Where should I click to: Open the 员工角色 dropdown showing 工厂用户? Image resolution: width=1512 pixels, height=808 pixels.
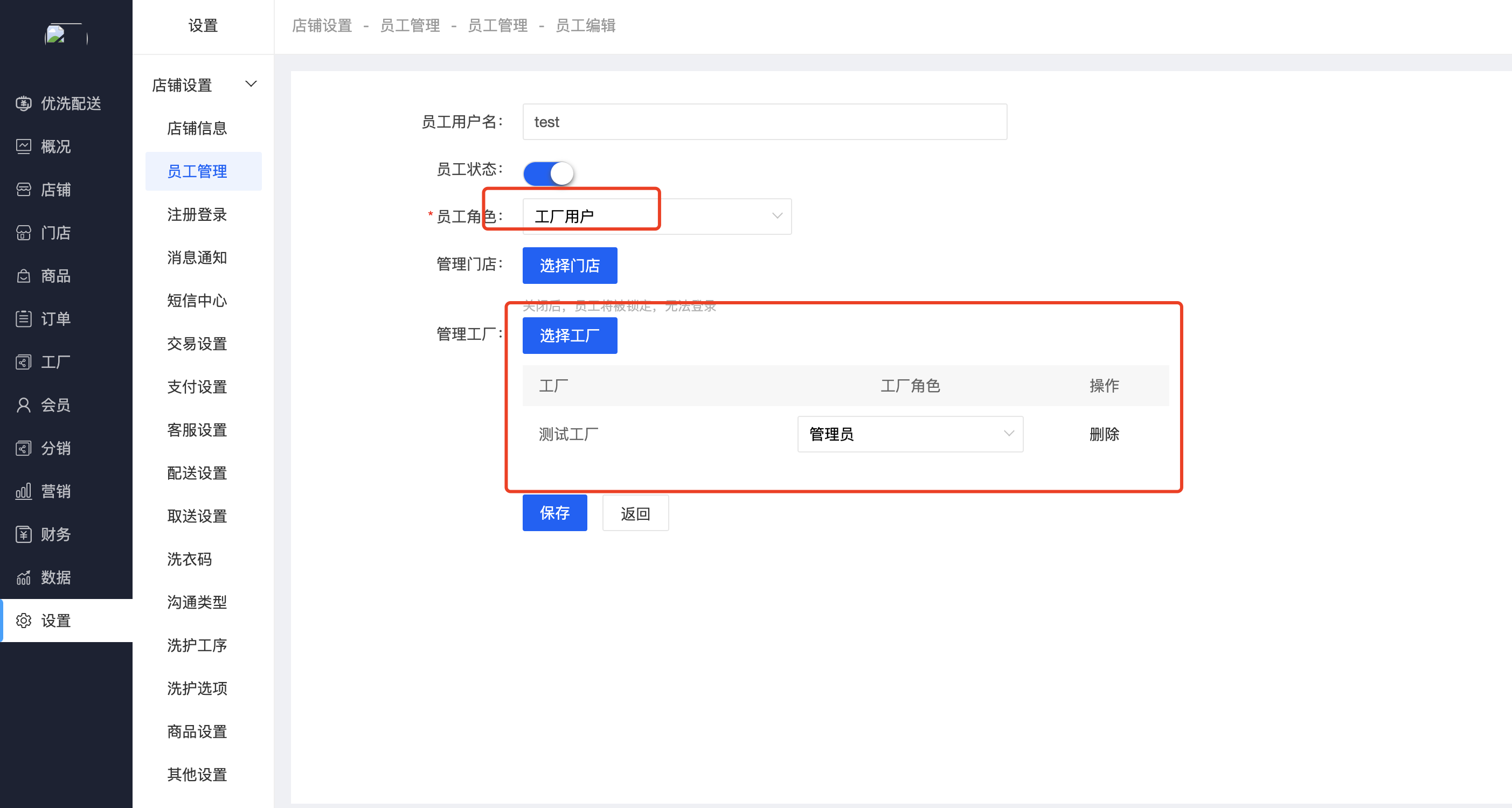656,217
